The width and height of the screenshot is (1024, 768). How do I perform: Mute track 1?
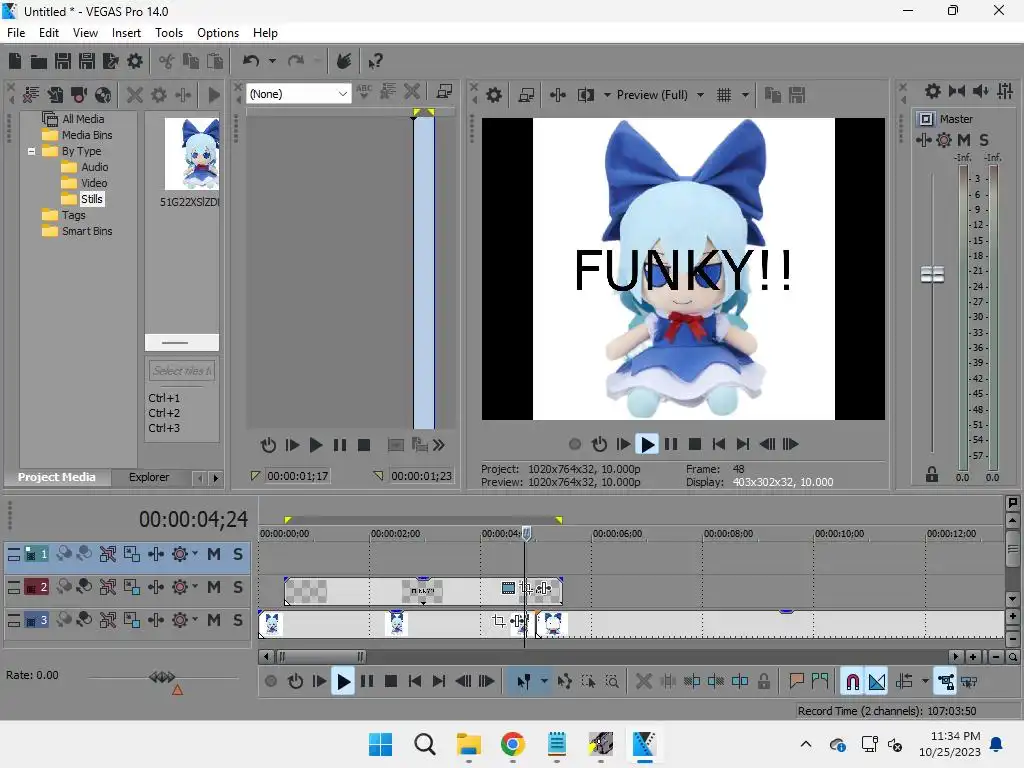point(214,554)
